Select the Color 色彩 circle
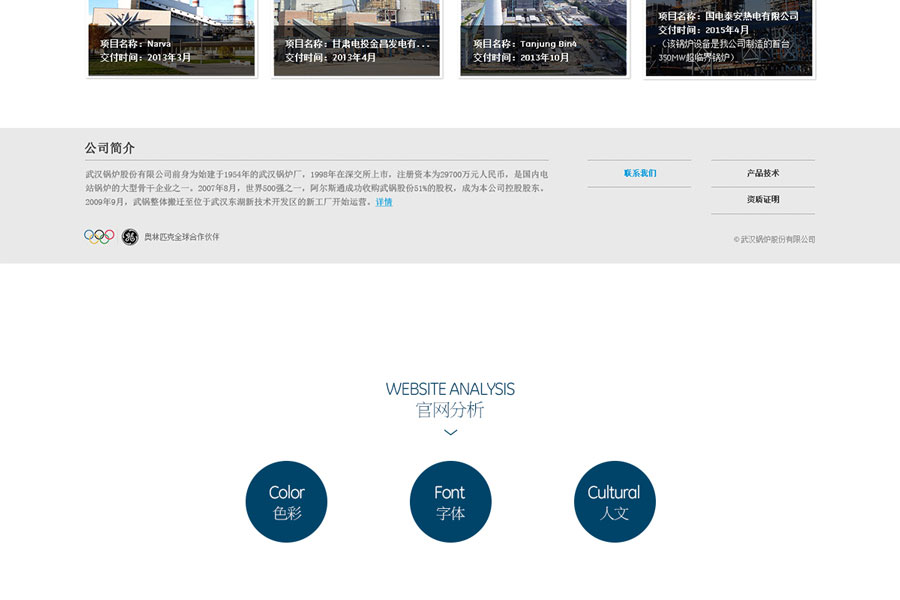This screenshot has height=600, width=900. [x=286, y=502]
